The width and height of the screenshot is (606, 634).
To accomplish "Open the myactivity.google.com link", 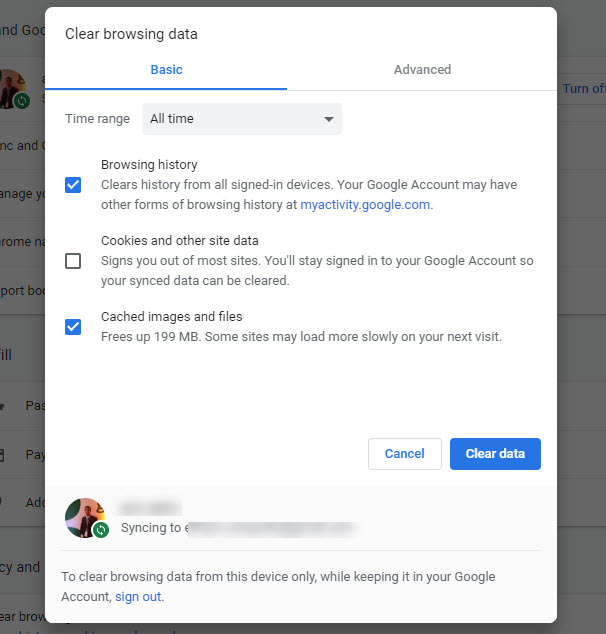I will tap(365, 205).
